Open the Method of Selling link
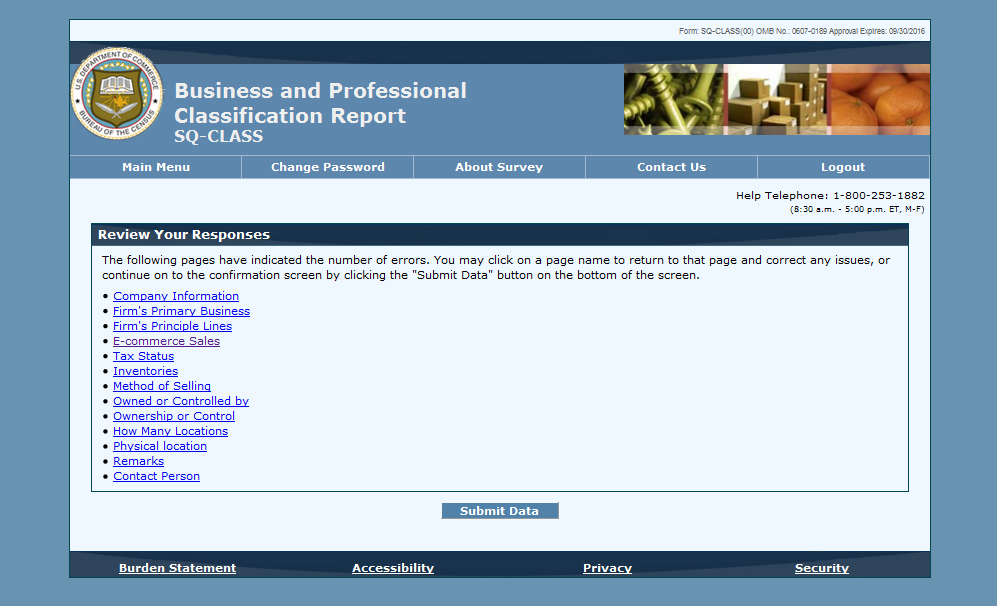Viewport: 997px width, 606px height. pos(161,386)
